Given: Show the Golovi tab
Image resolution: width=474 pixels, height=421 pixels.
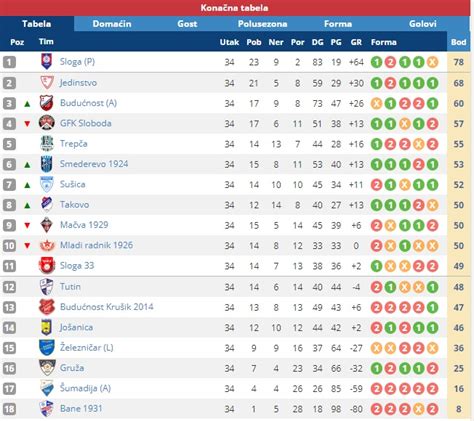Looking at the screenshot, I should click(x=422, y=24).
